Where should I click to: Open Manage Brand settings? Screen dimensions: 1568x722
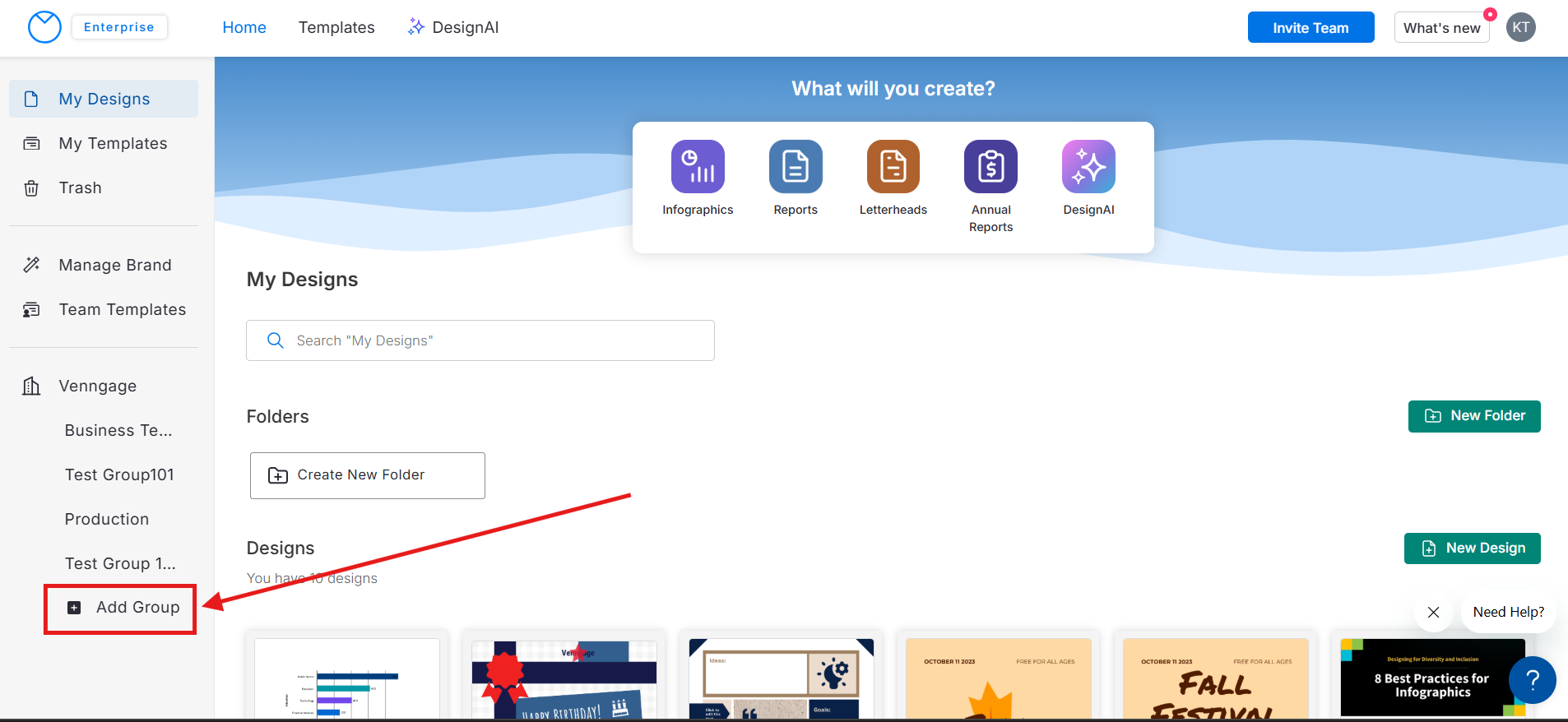tap(115, 266)
